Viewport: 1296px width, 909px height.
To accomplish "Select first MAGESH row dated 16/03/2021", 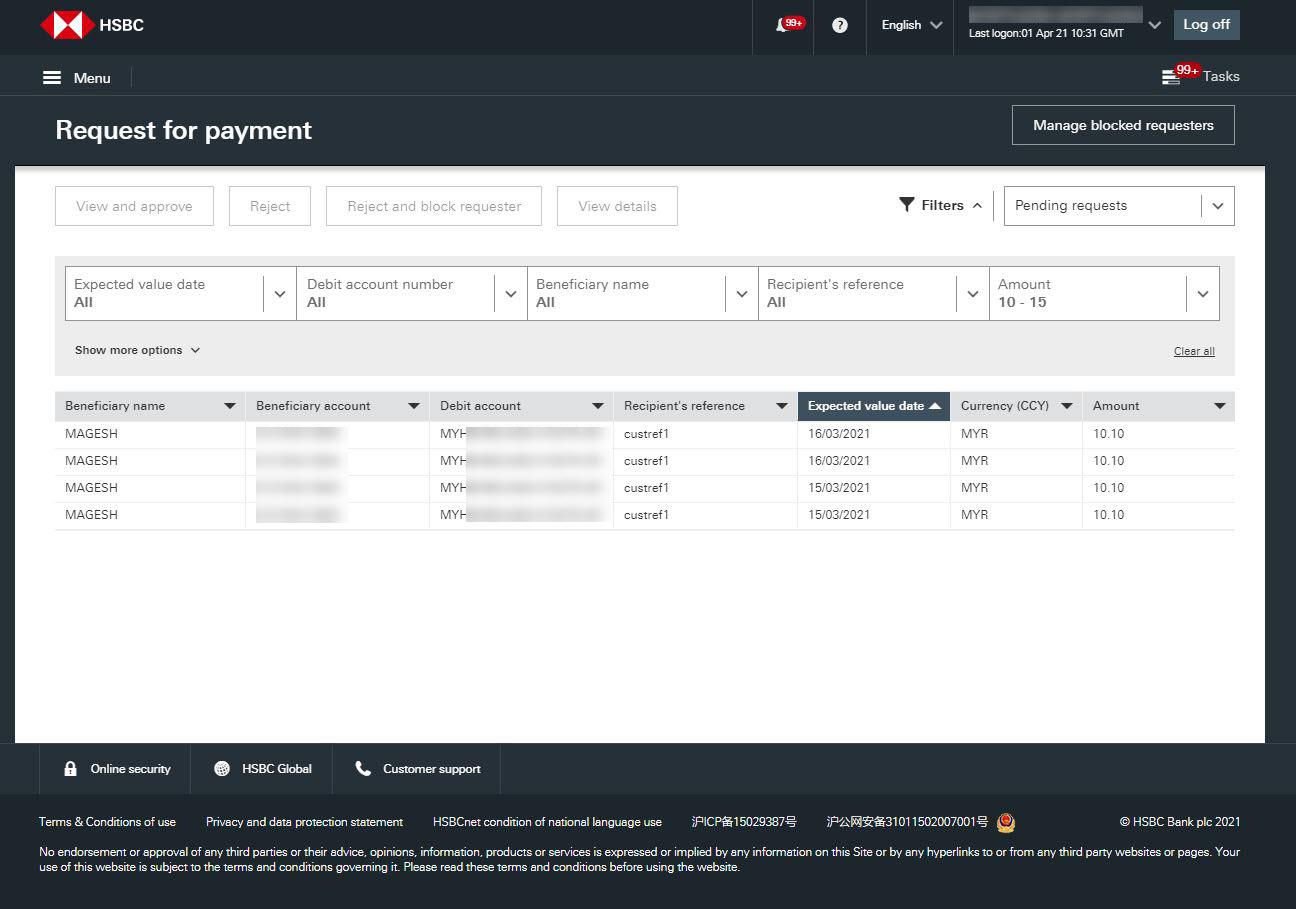I will (x=92, y=434).
